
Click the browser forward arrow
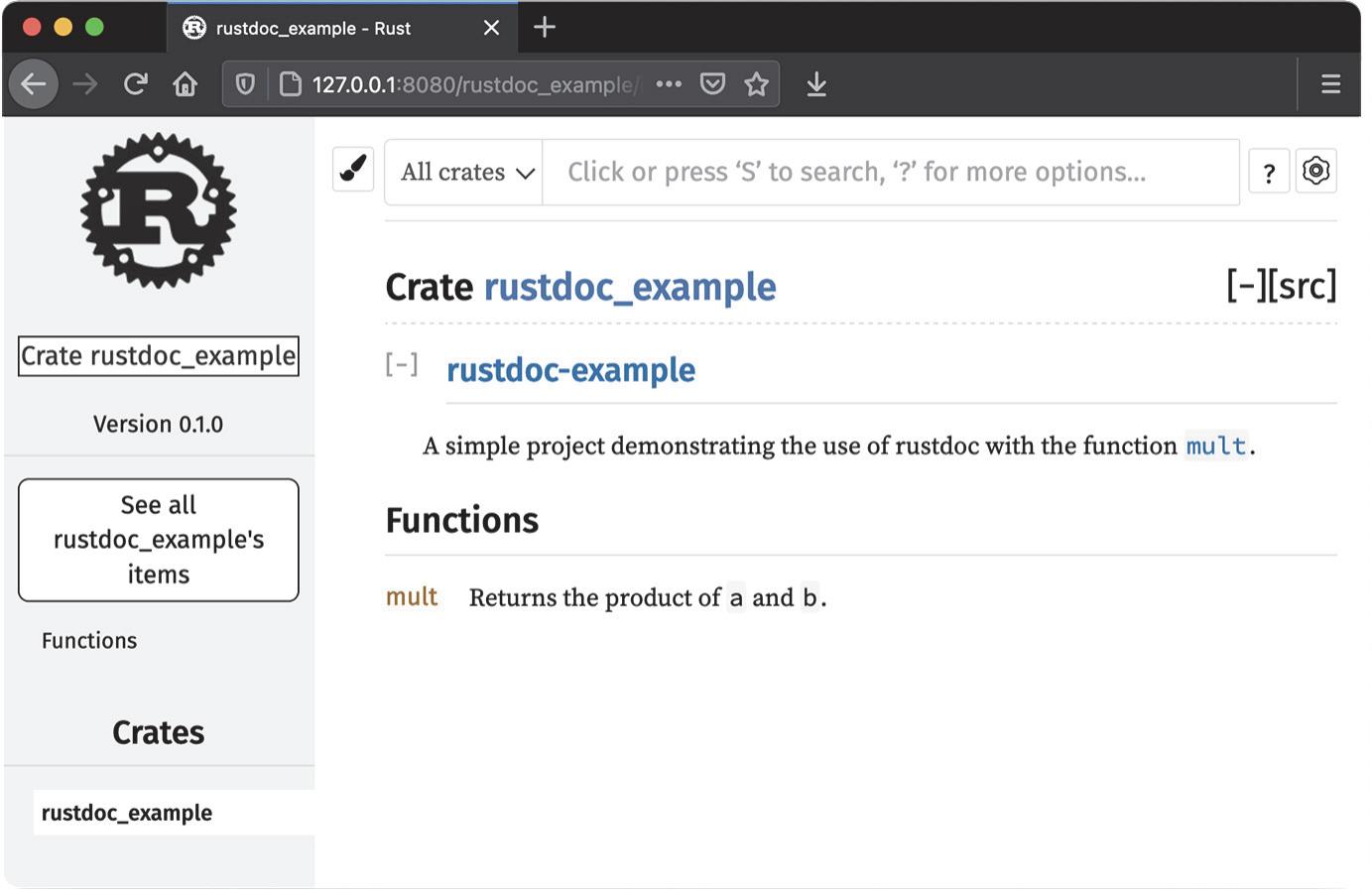(x=85, y=84)
